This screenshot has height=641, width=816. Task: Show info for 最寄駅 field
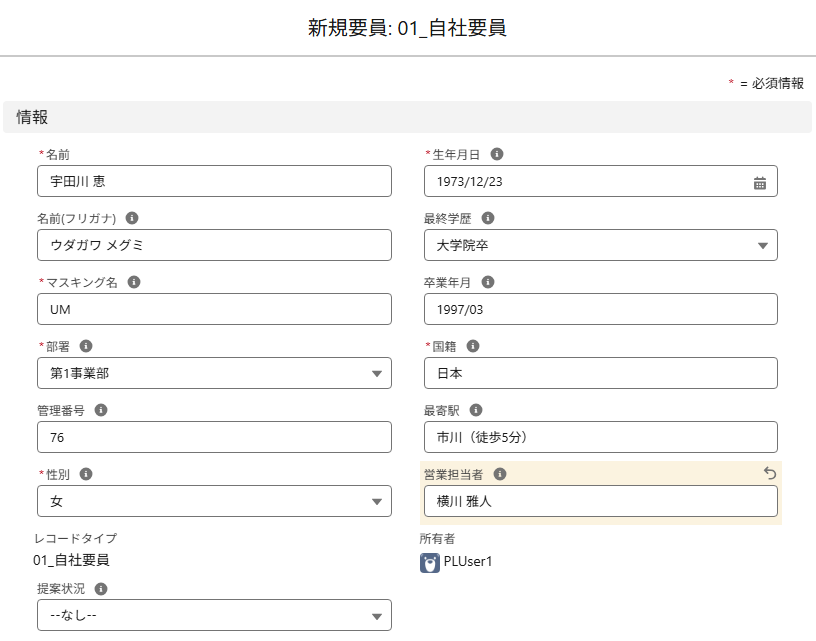click(476, 410)
